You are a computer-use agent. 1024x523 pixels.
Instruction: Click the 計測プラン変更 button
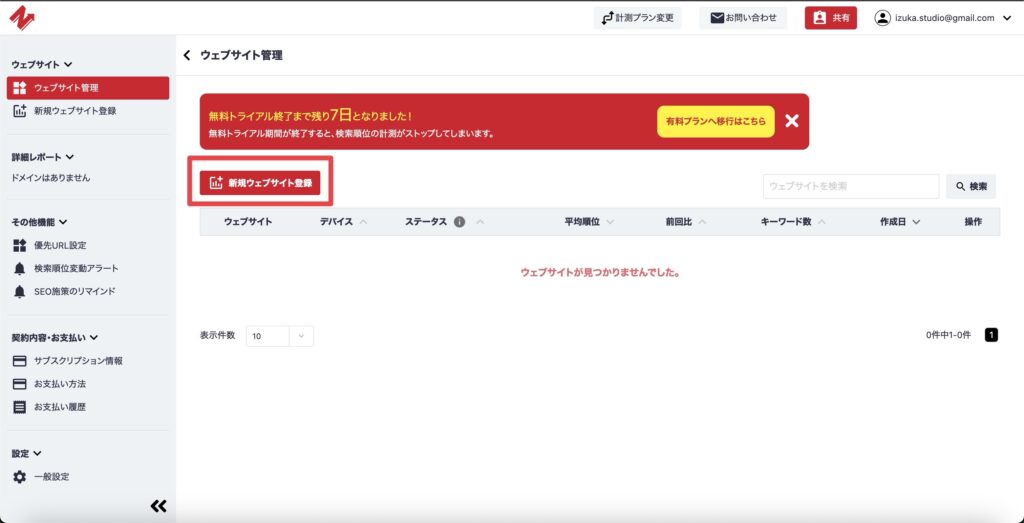click(x=637, y=18)
